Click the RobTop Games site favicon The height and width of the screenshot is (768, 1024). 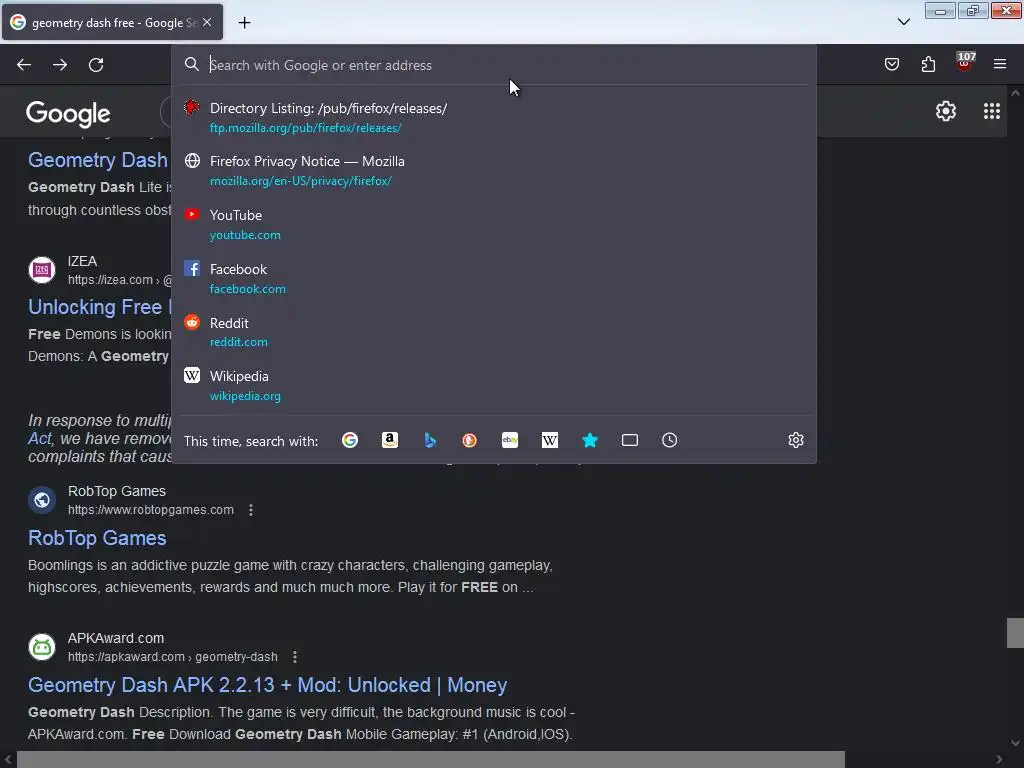42,500
